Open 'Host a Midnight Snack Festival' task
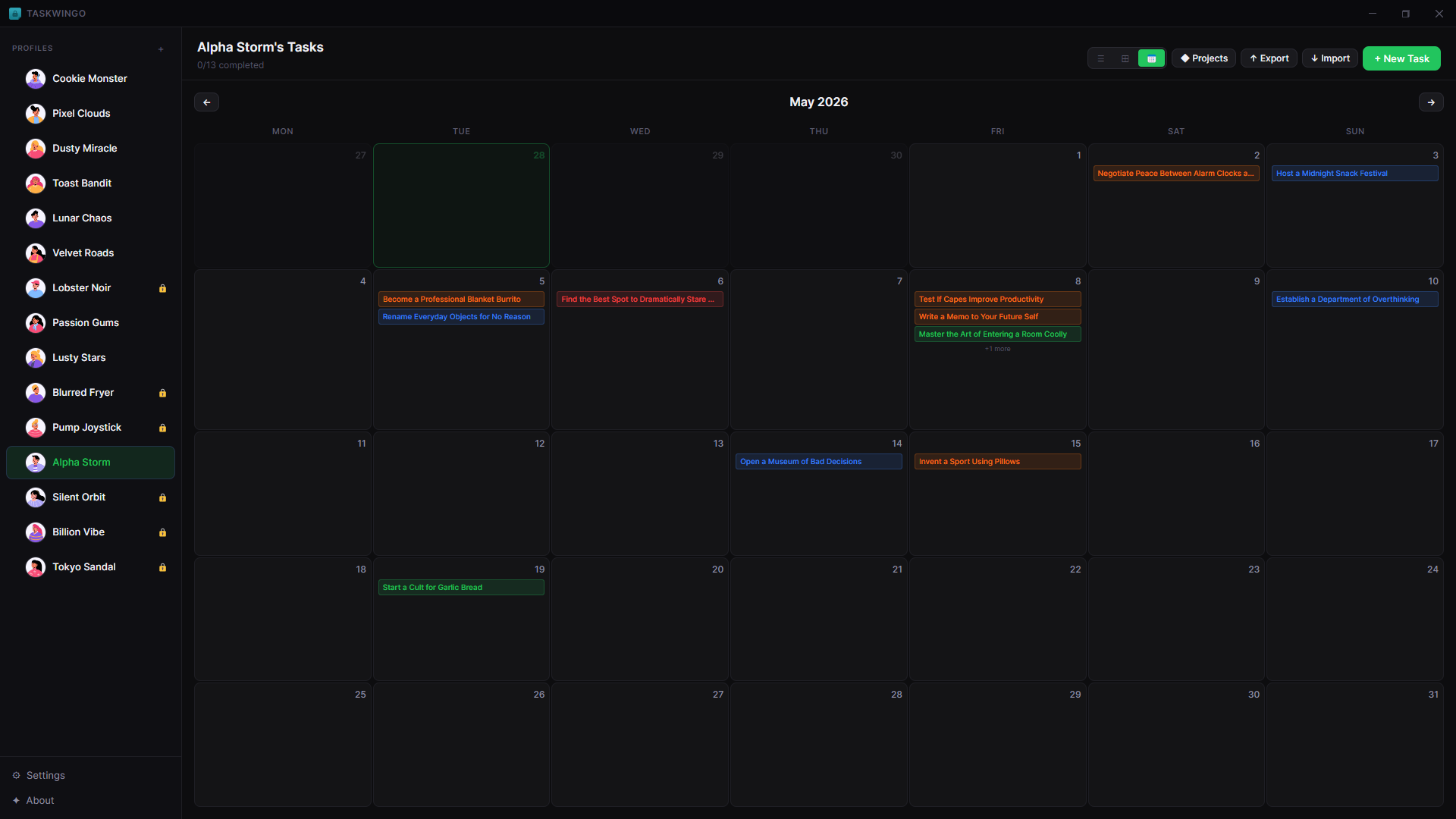1456x819 pixels. [1354, 174]
